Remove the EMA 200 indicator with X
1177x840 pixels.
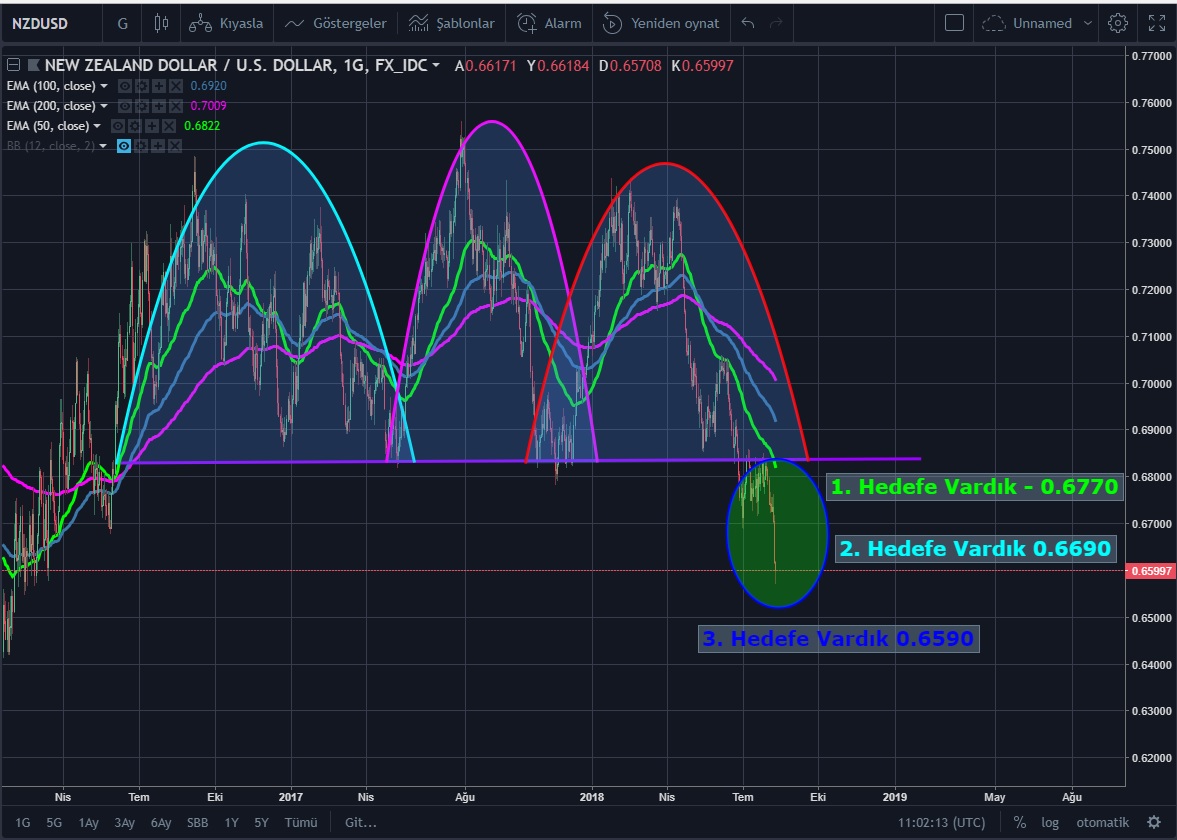point(175,106)
